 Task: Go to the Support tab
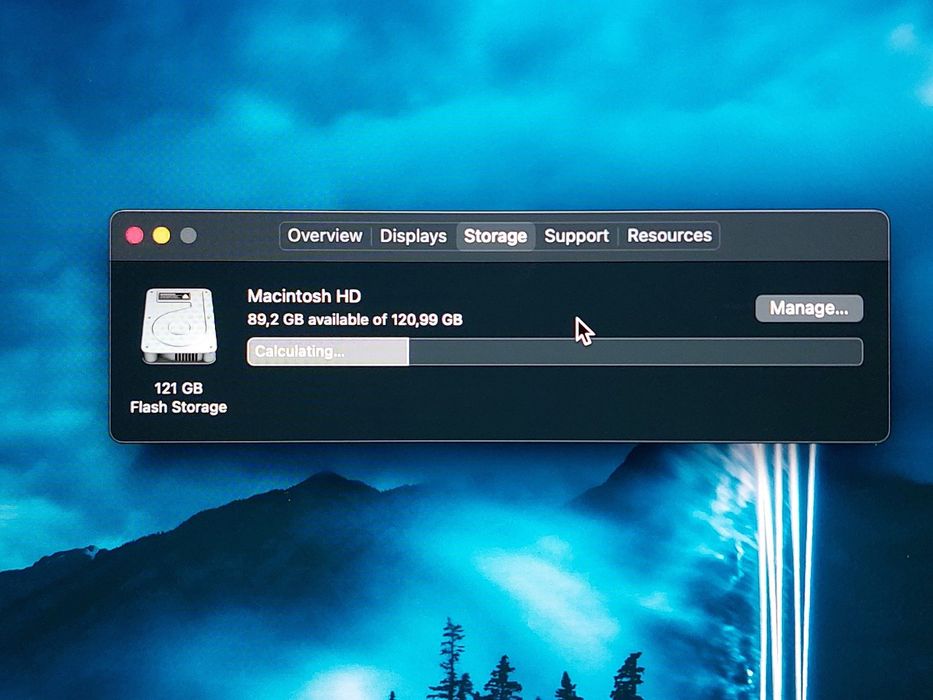pyautogui.click(x=577, y=236)
